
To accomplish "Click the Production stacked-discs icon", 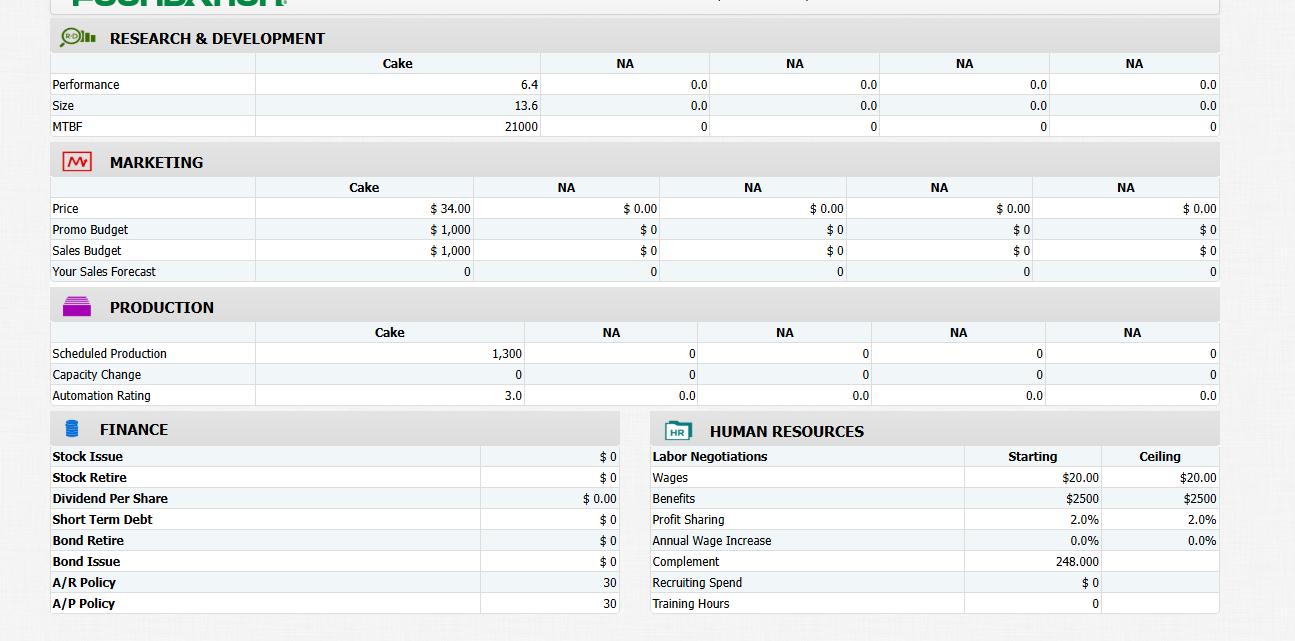I will (77, 307).
